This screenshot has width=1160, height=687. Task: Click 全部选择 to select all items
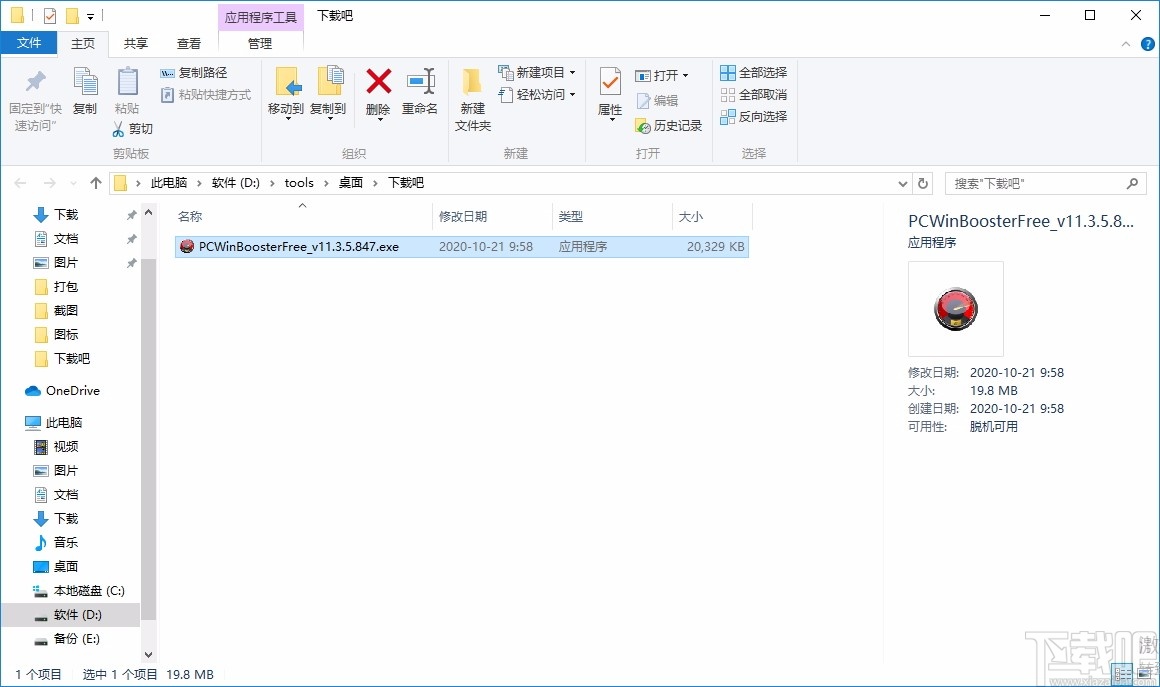click(753, 72)
